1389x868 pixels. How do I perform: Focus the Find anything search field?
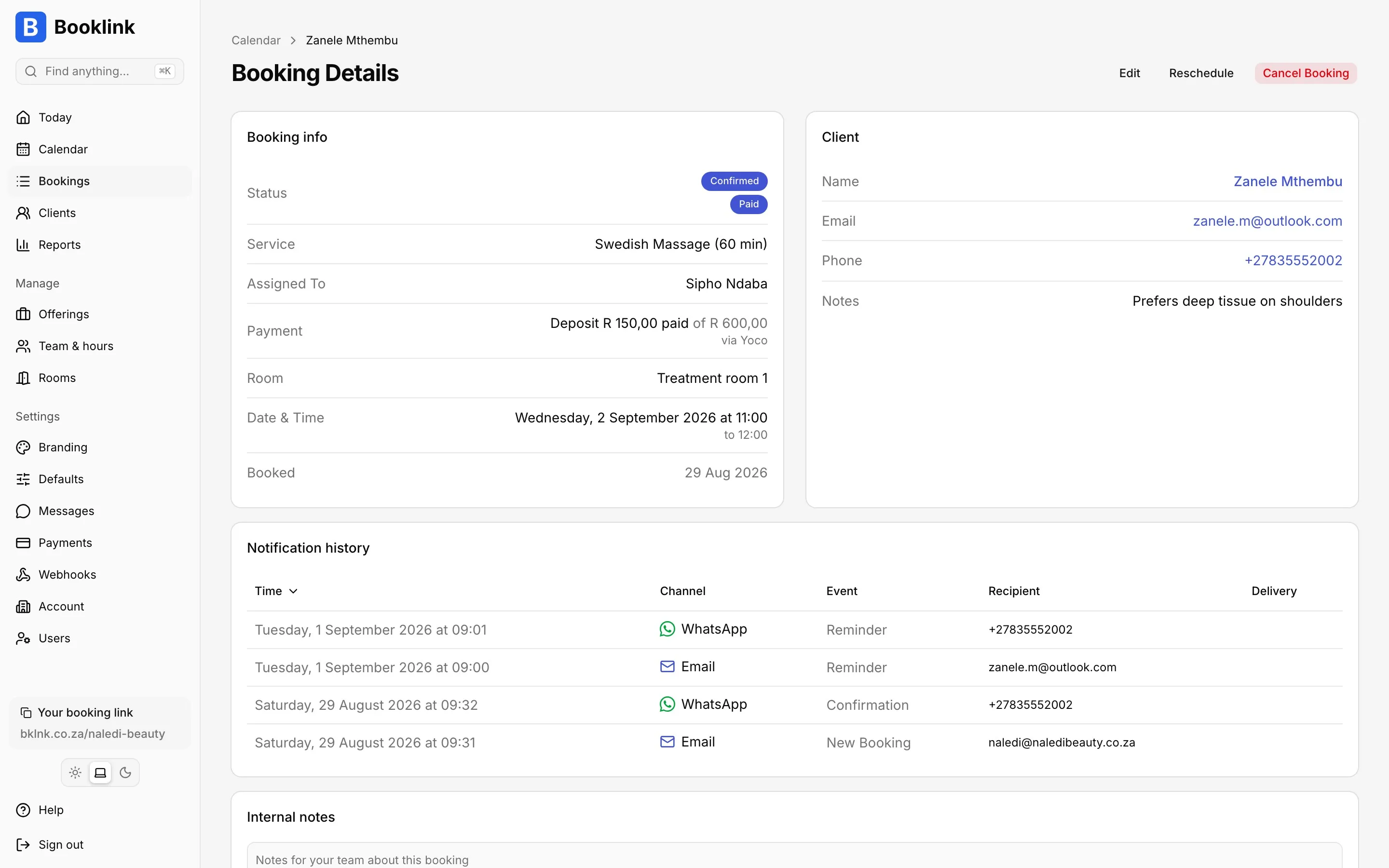[x=100, y=71]
